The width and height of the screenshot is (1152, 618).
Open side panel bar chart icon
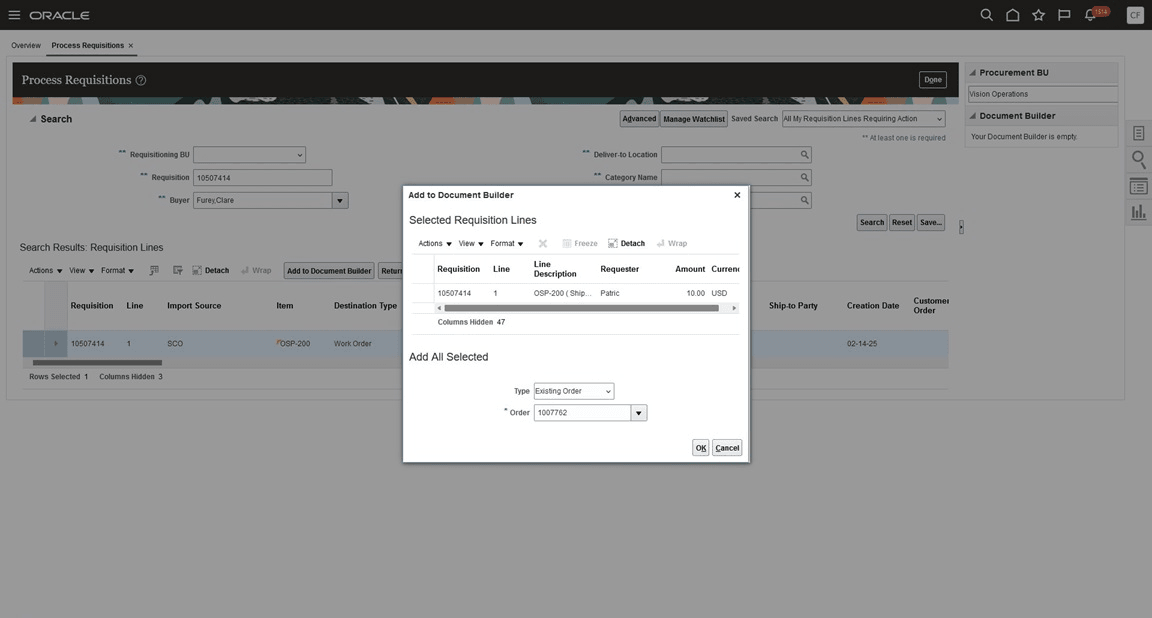coord(1138,212)
